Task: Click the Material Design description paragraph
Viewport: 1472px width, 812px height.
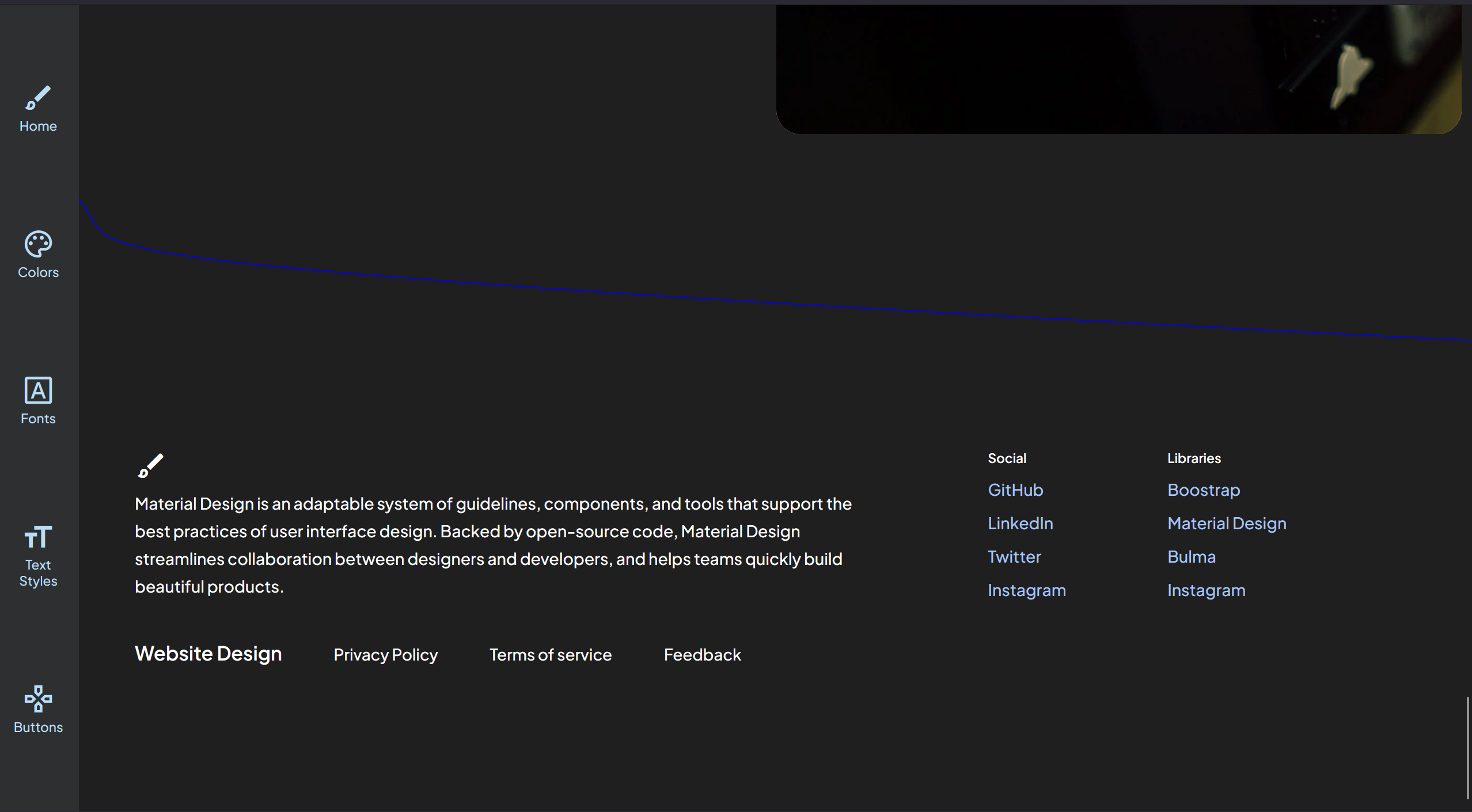Action: [x=493, y=545]
